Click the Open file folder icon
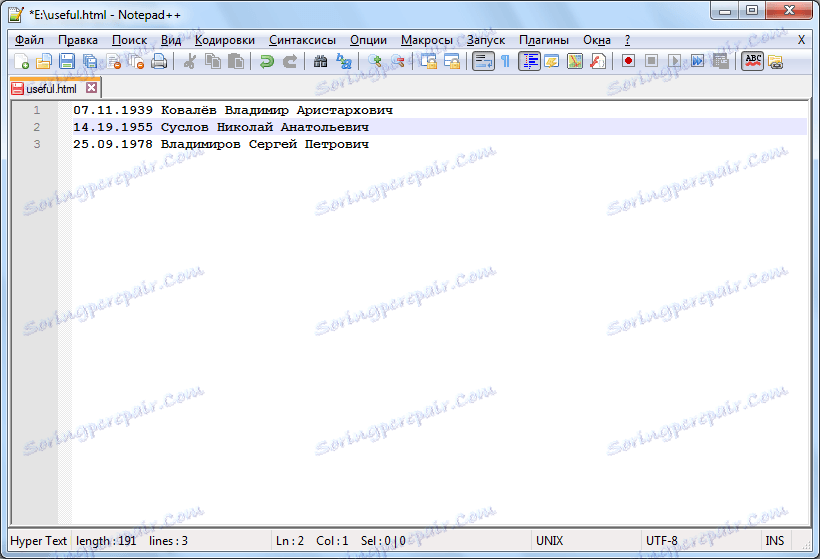This screenshot has width=820, height=559. (x=44, y=62)
